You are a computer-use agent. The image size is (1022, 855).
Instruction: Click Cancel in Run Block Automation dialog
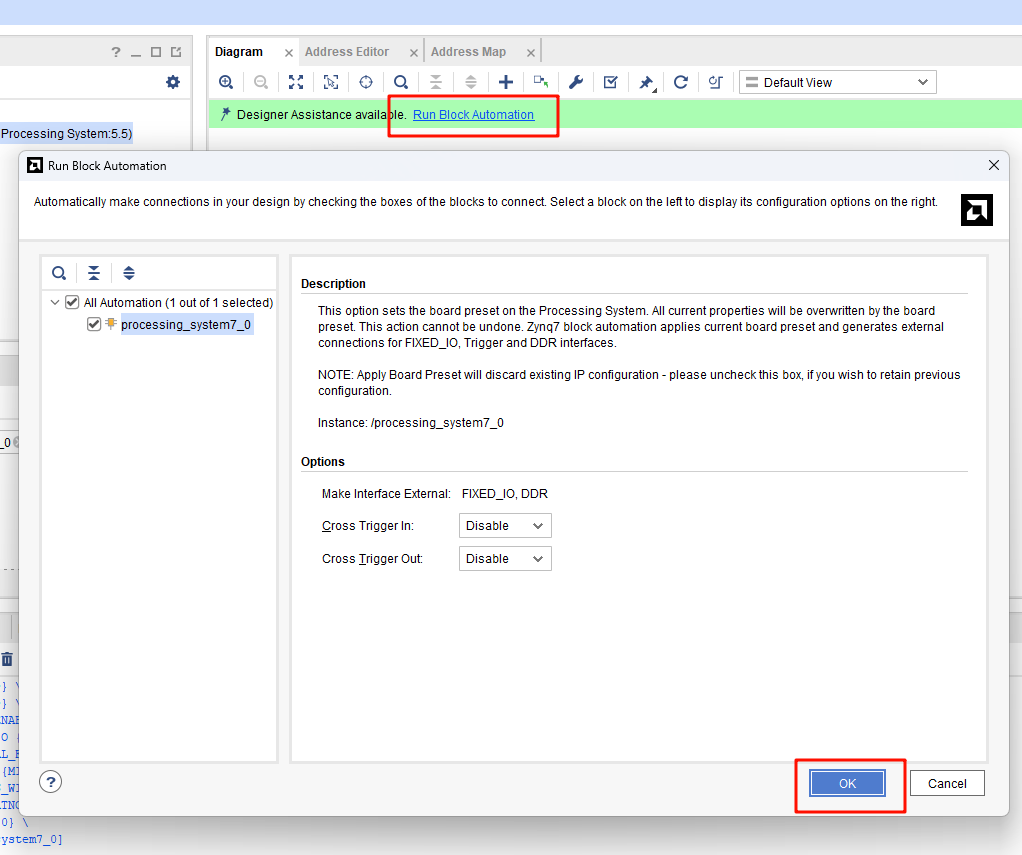point(947,783)
